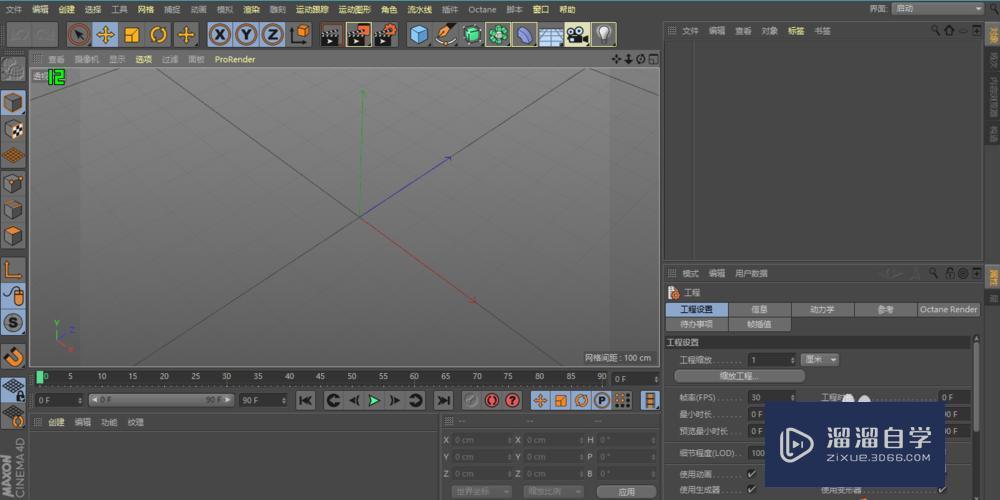
Task: Activate the Rotate tool
Action: click(159, 34)
